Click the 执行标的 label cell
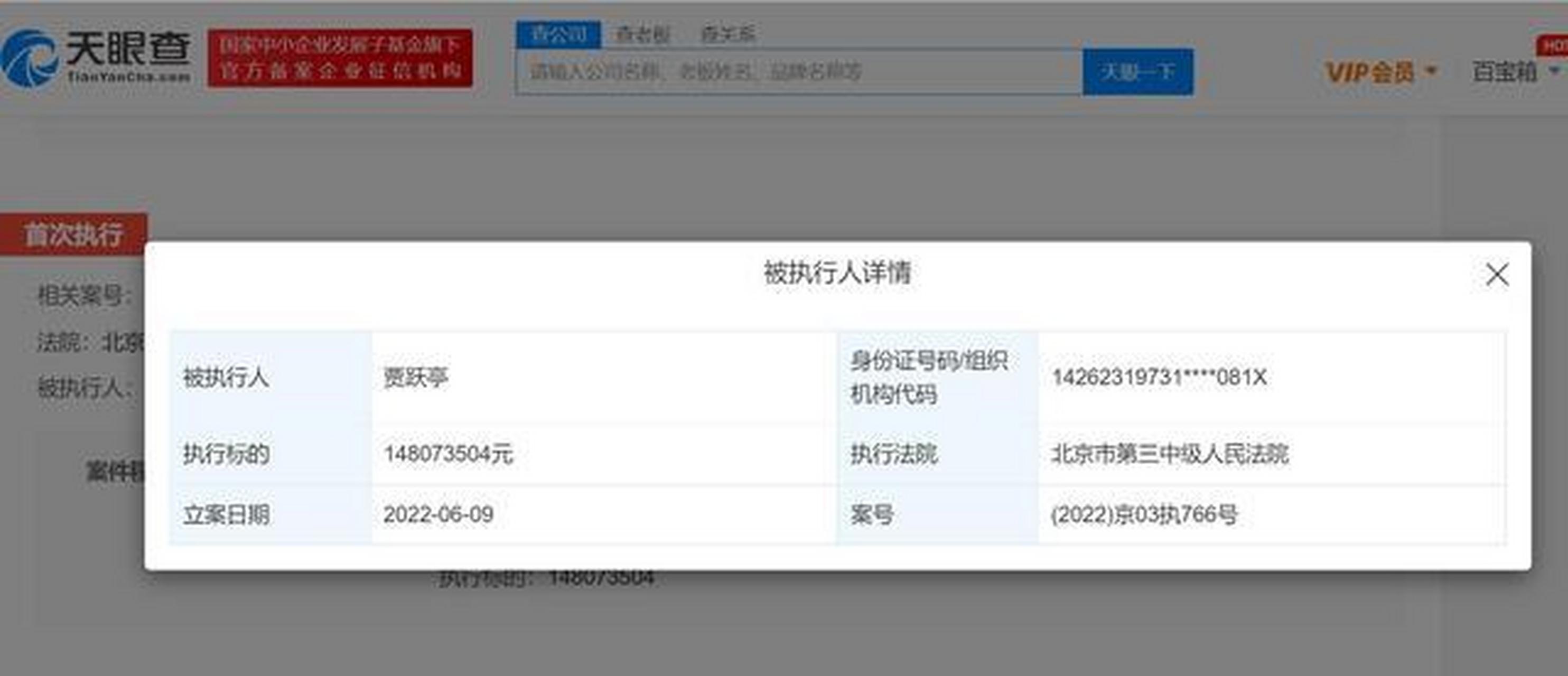 click(272, 454)
